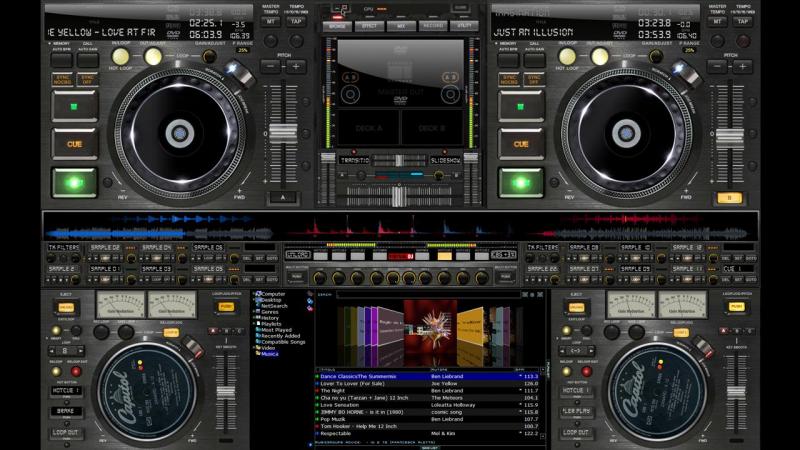The image size is (800, 450).
Task: Click the pitch minus button on left deck
Action: coord(271,67)
